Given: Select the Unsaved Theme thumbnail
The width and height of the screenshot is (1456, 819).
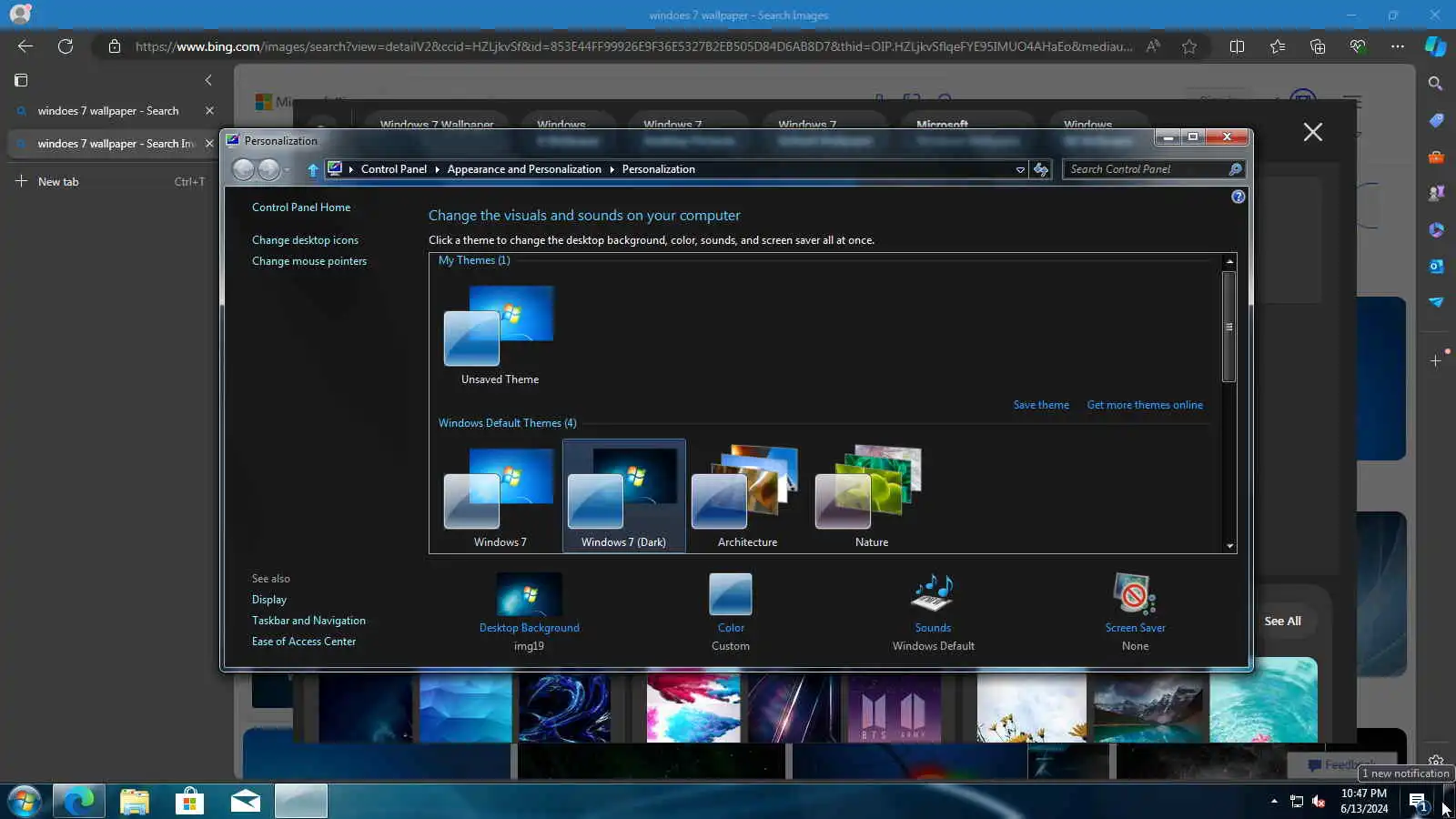Looking at the screenshot, I should coord(500,335).
